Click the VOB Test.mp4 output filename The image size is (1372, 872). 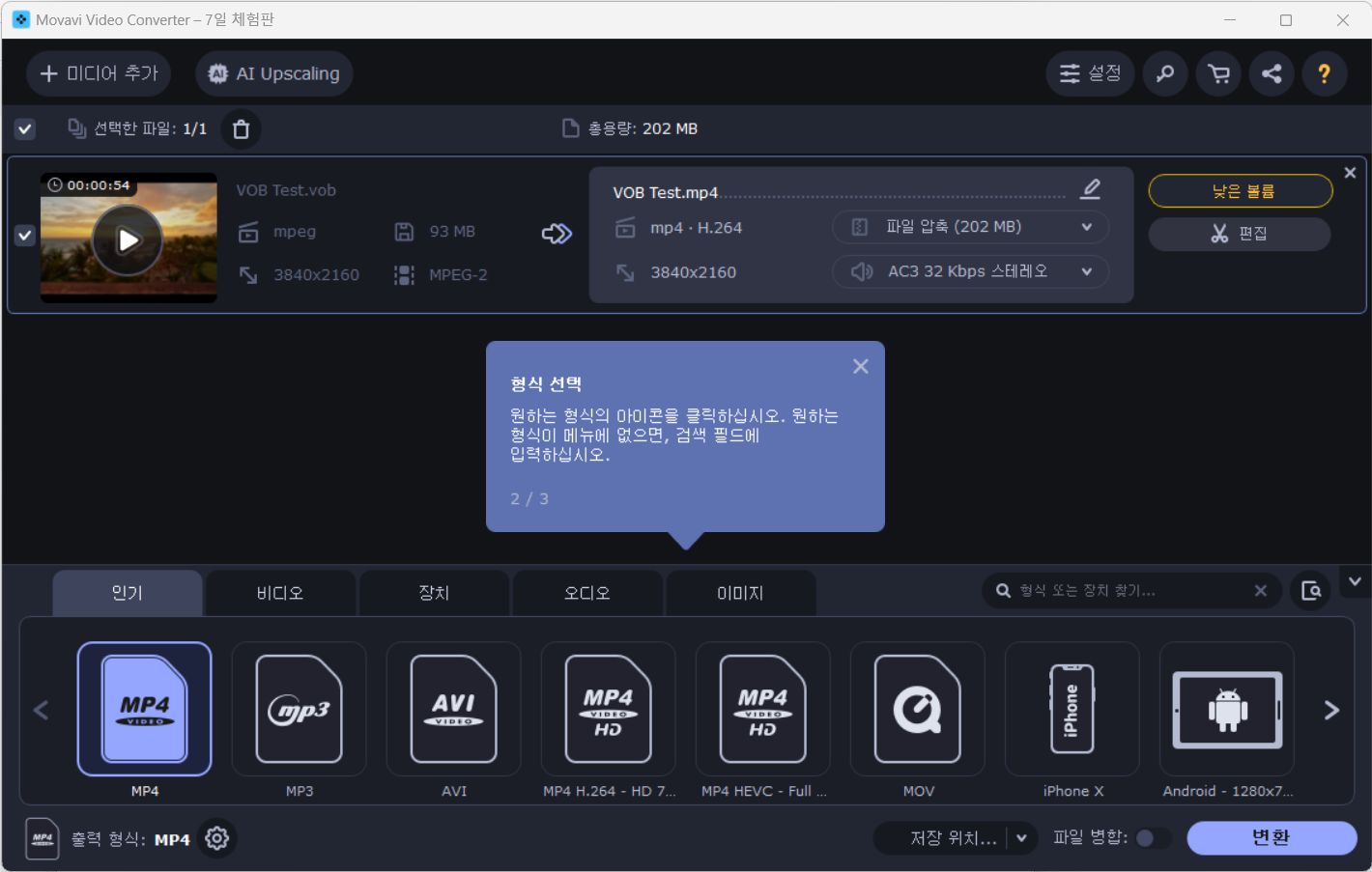[666, 192]
